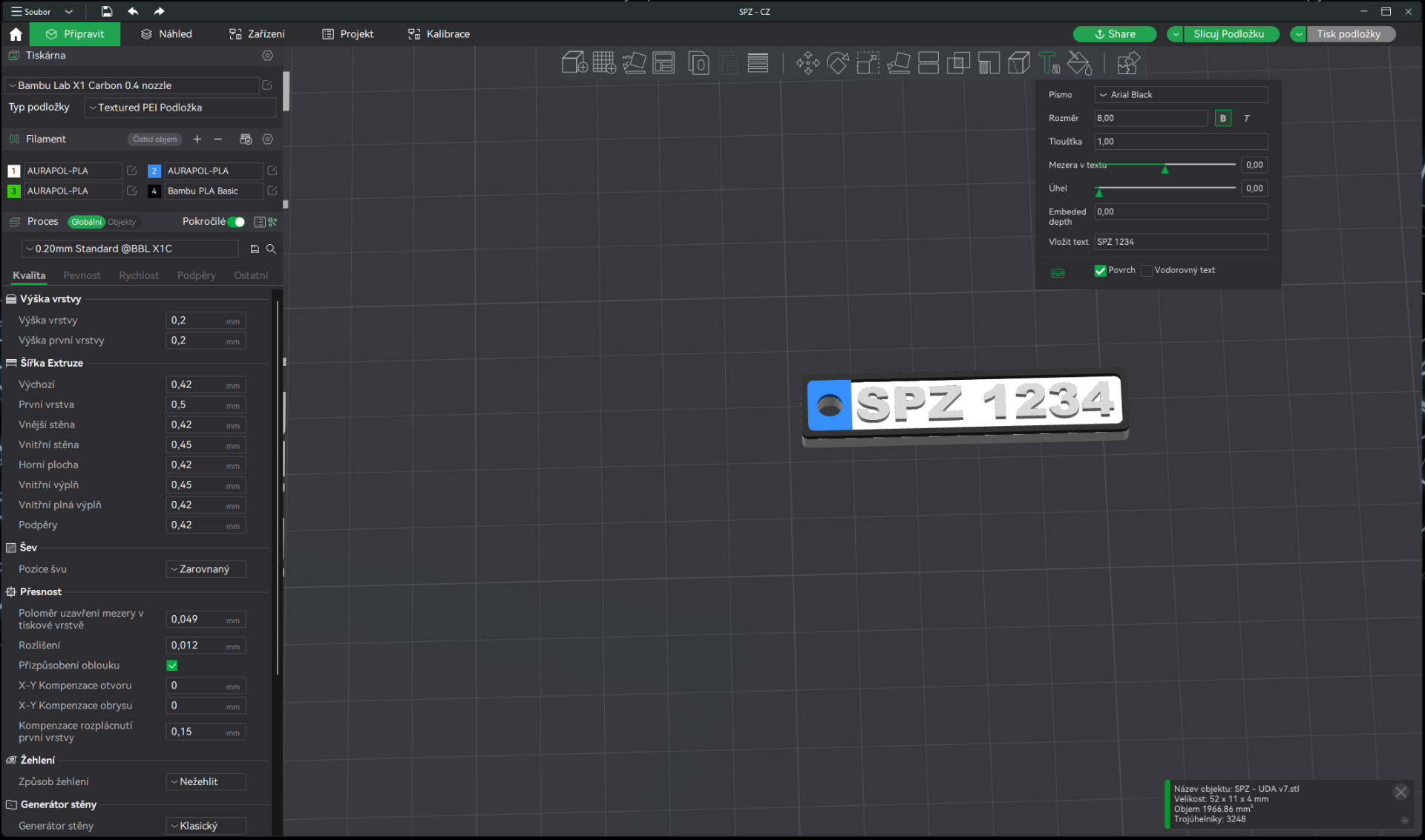Open the Support painting tool

(x=989, y=63)
